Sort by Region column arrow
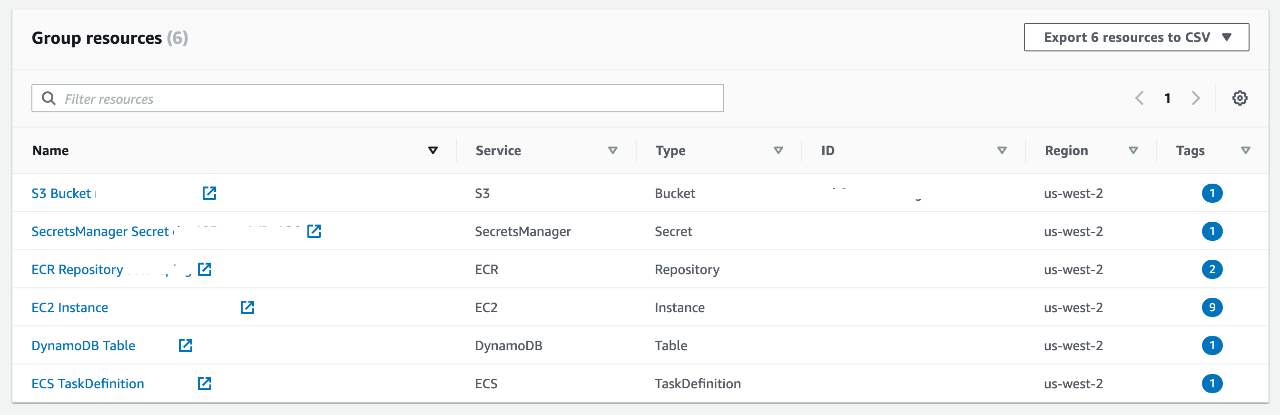 pos(1133,151)
